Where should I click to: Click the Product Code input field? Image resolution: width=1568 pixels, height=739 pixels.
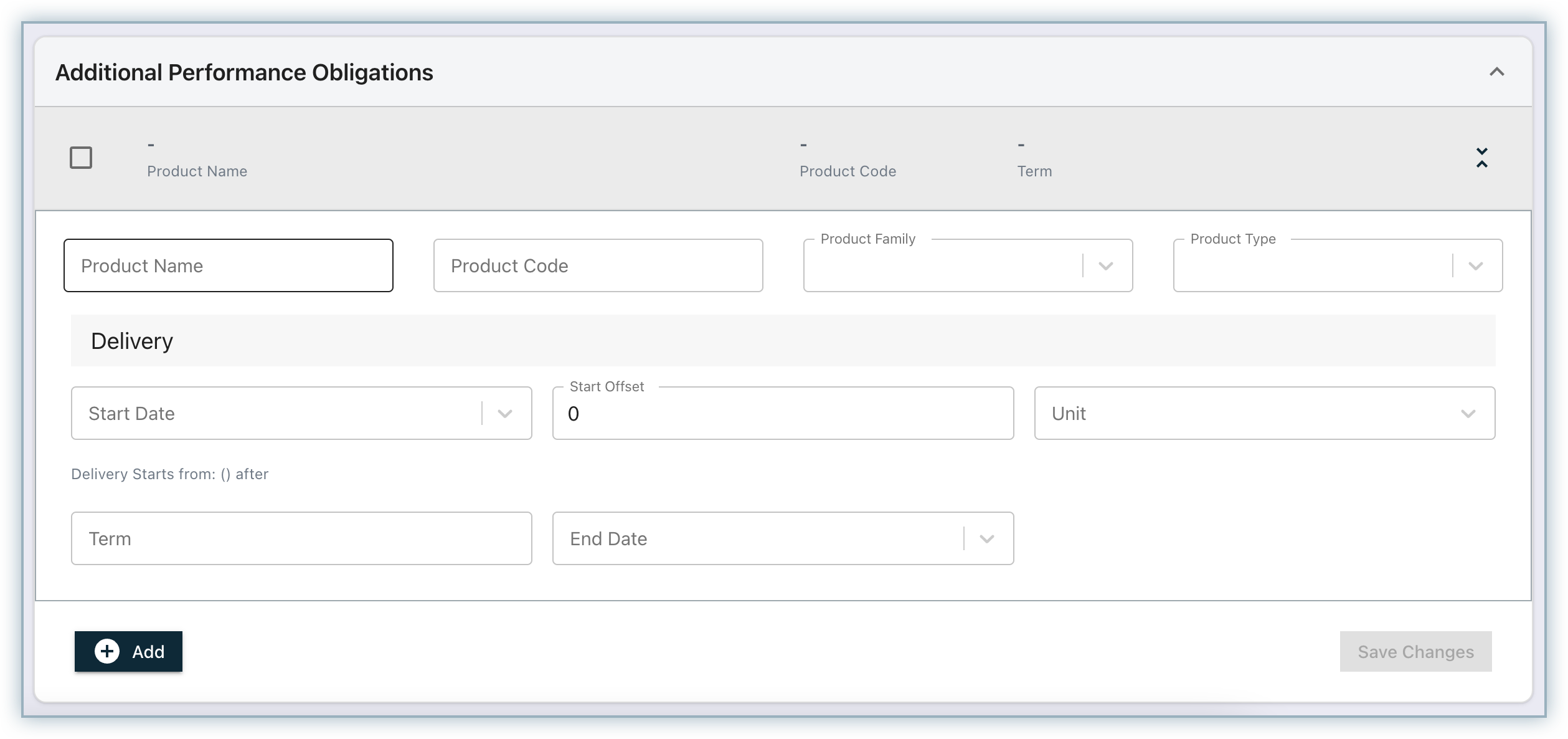(x=598, y=265)
